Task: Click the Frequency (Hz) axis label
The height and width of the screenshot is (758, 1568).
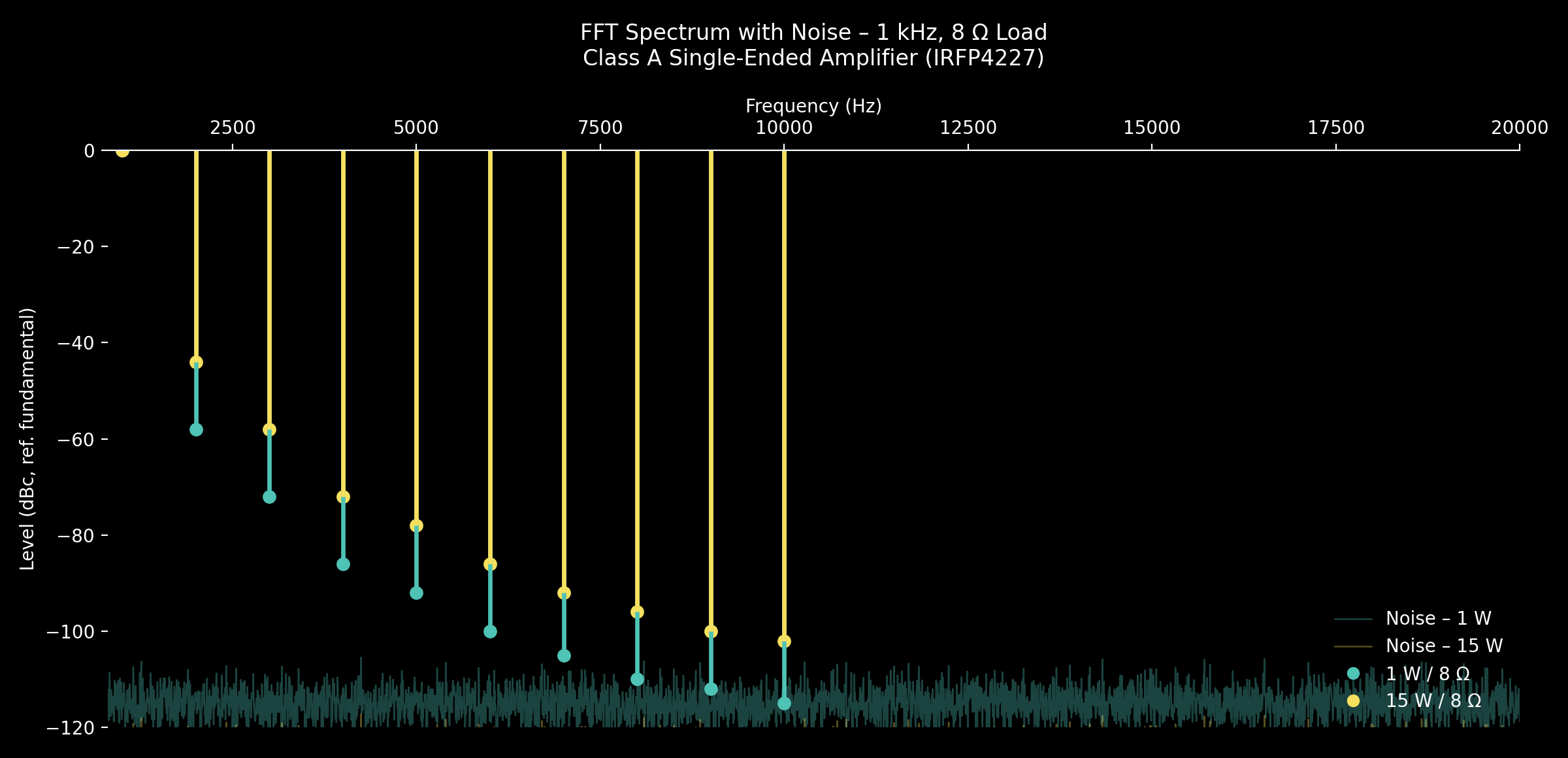Action: (x=813, y=106)
